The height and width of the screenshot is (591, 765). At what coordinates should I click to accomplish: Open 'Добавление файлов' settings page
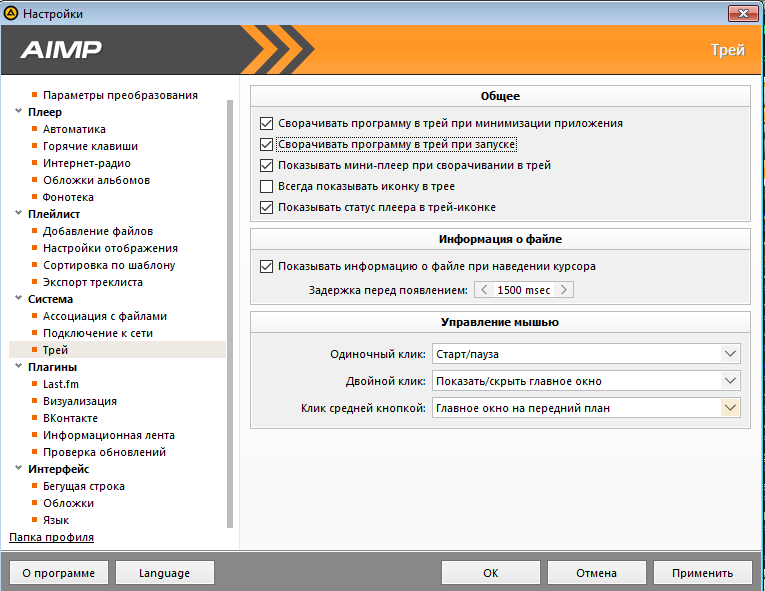coord(98,231)
